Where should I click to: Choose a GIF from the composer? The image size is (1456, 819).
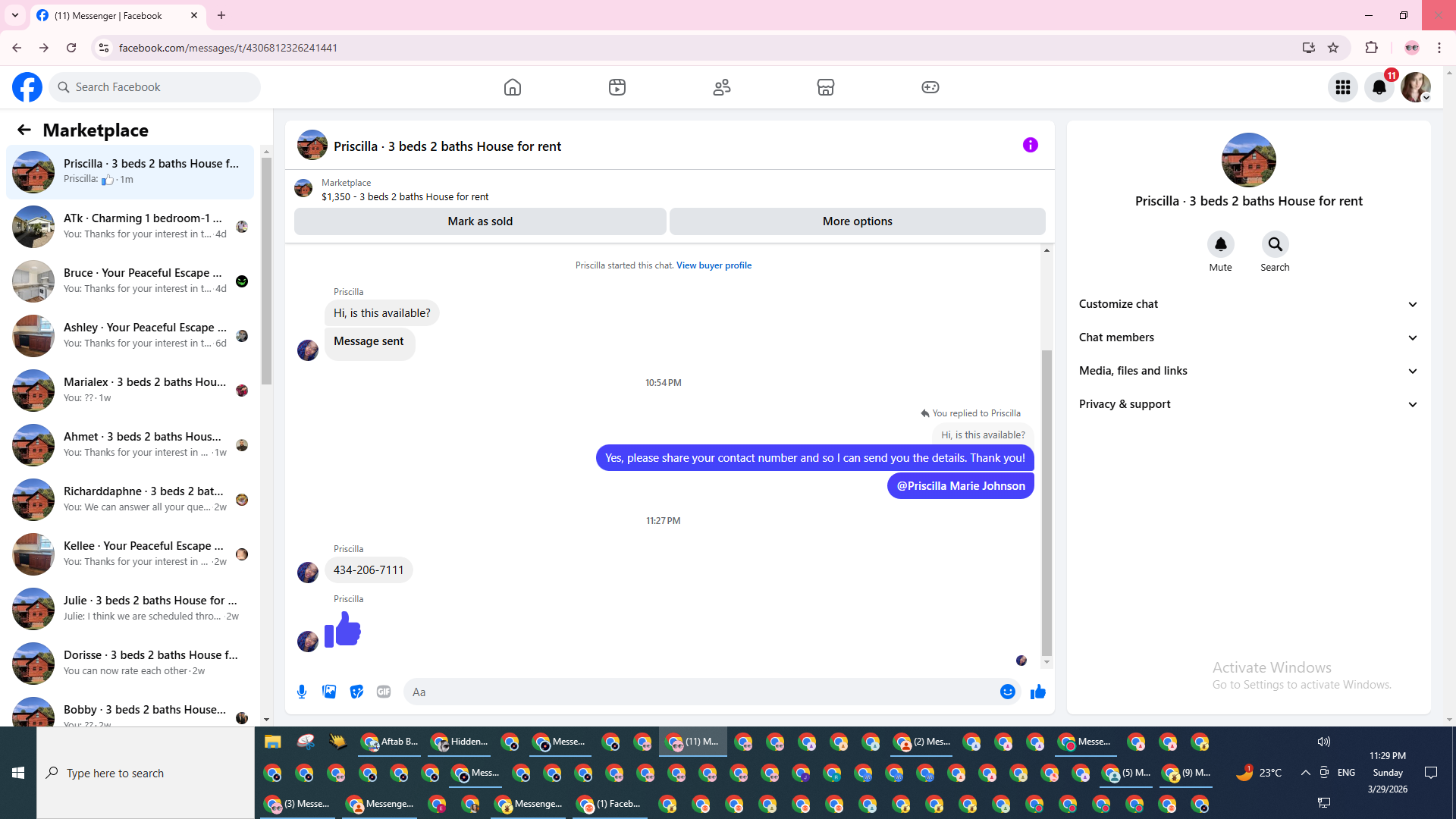pyautogui.click(x=384, y=692)
